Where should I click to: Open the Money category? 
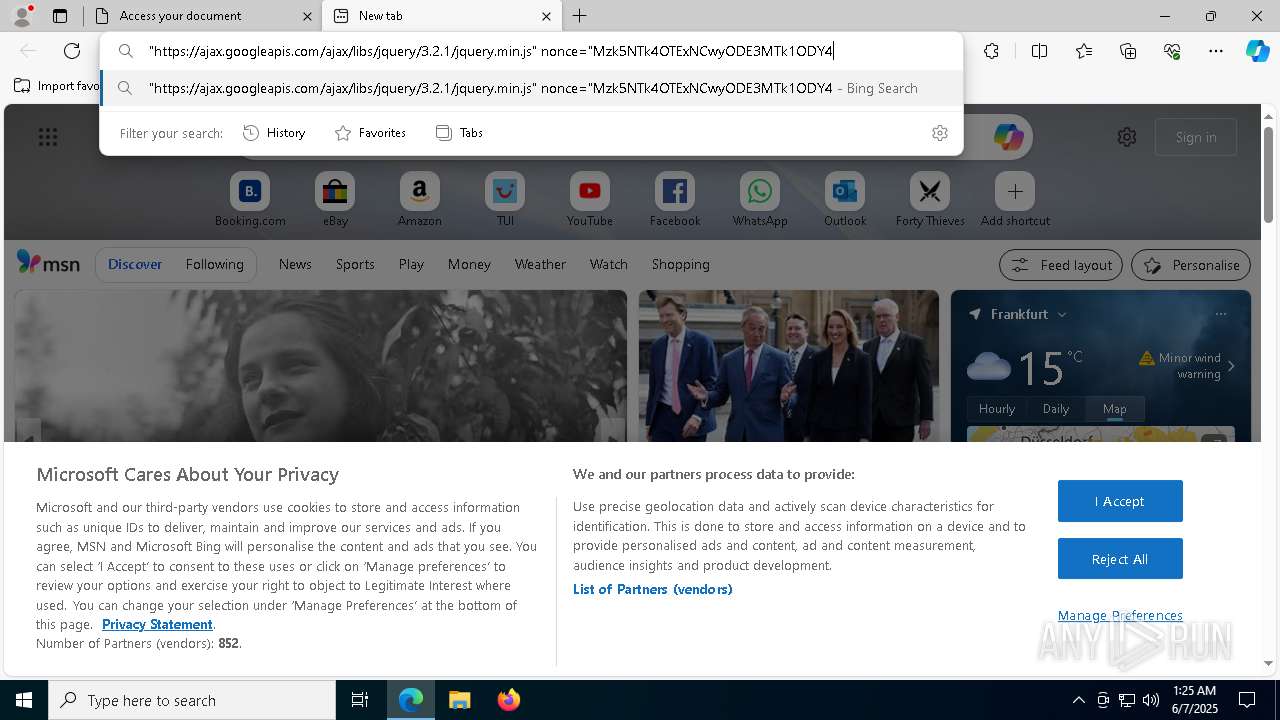pos(469,264)
